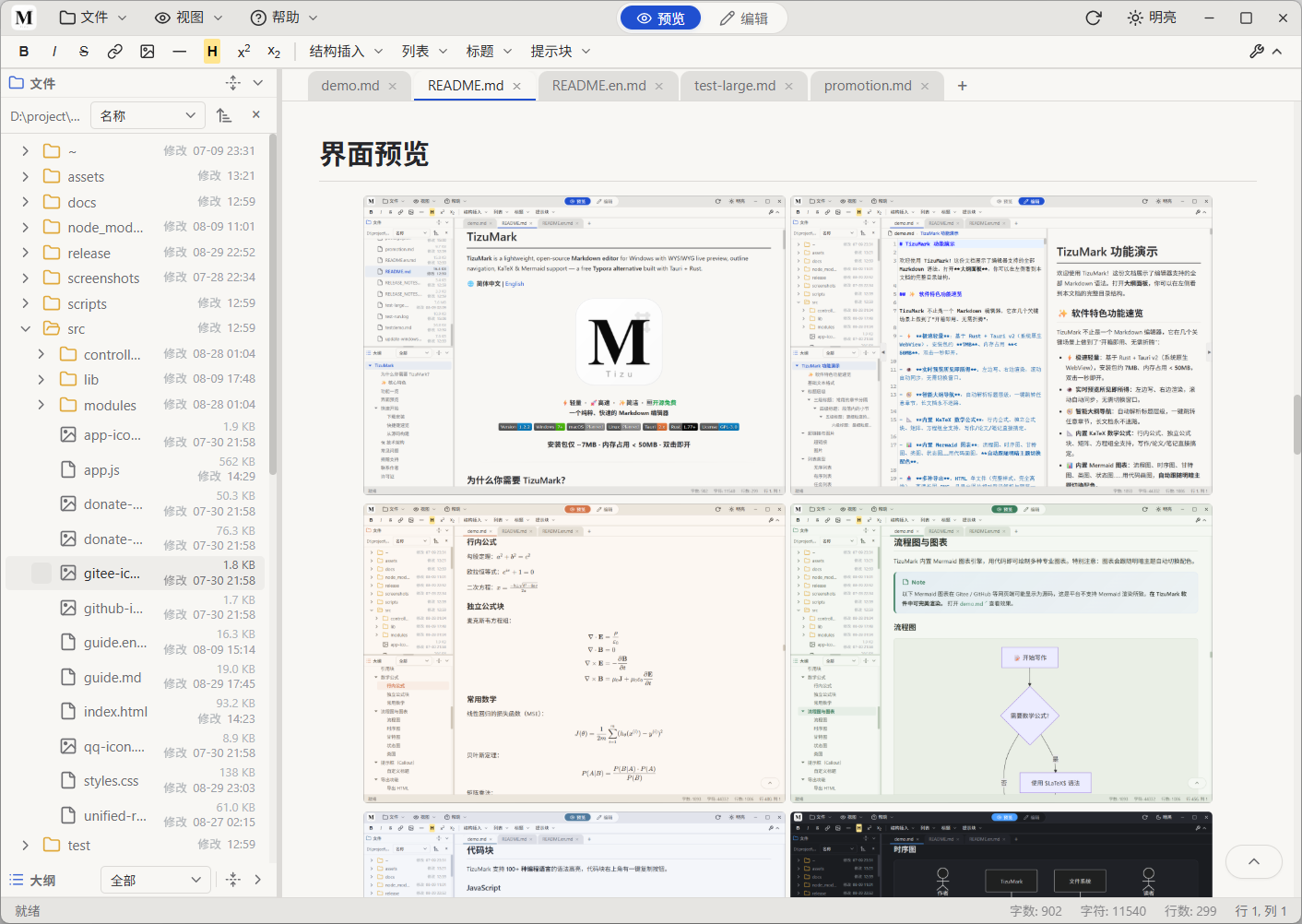The width and height of the screenshot is (1302, 924).
Task: Collapse the src folder
Action: point(25,328)
